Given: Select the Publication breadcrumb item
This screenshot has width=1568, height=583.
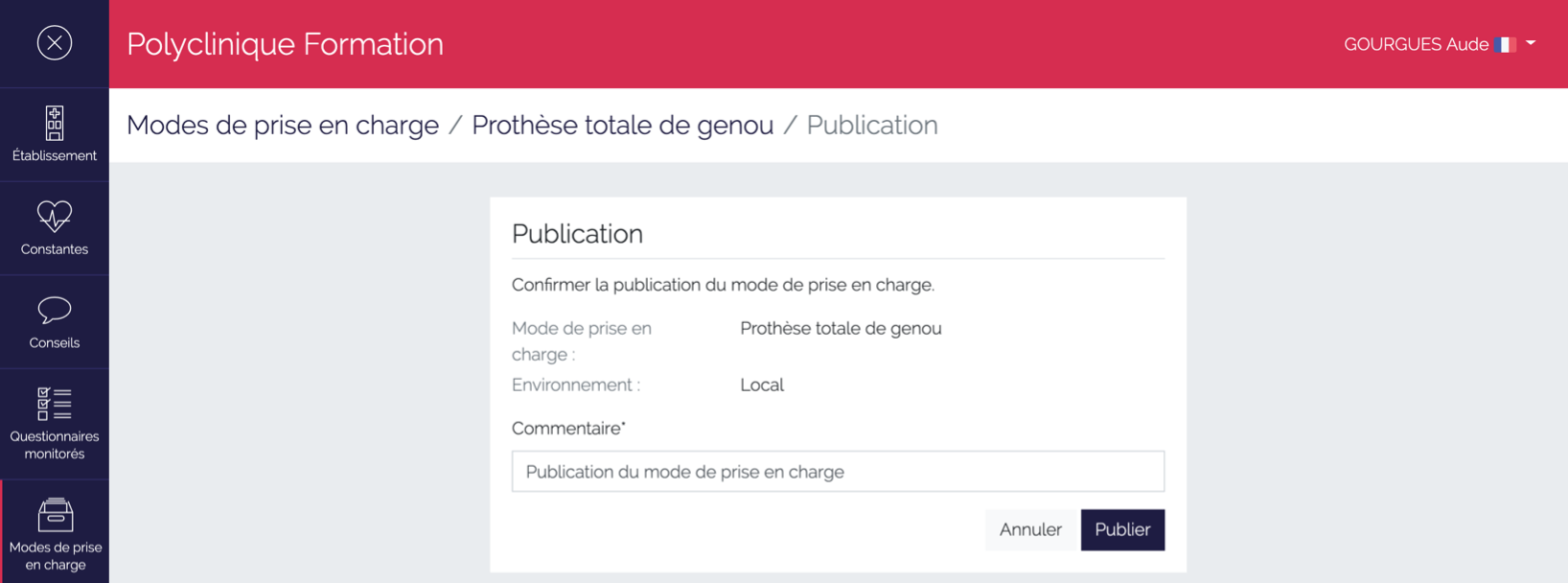Looking at the screenshot, I should click(x=871, y=125).
